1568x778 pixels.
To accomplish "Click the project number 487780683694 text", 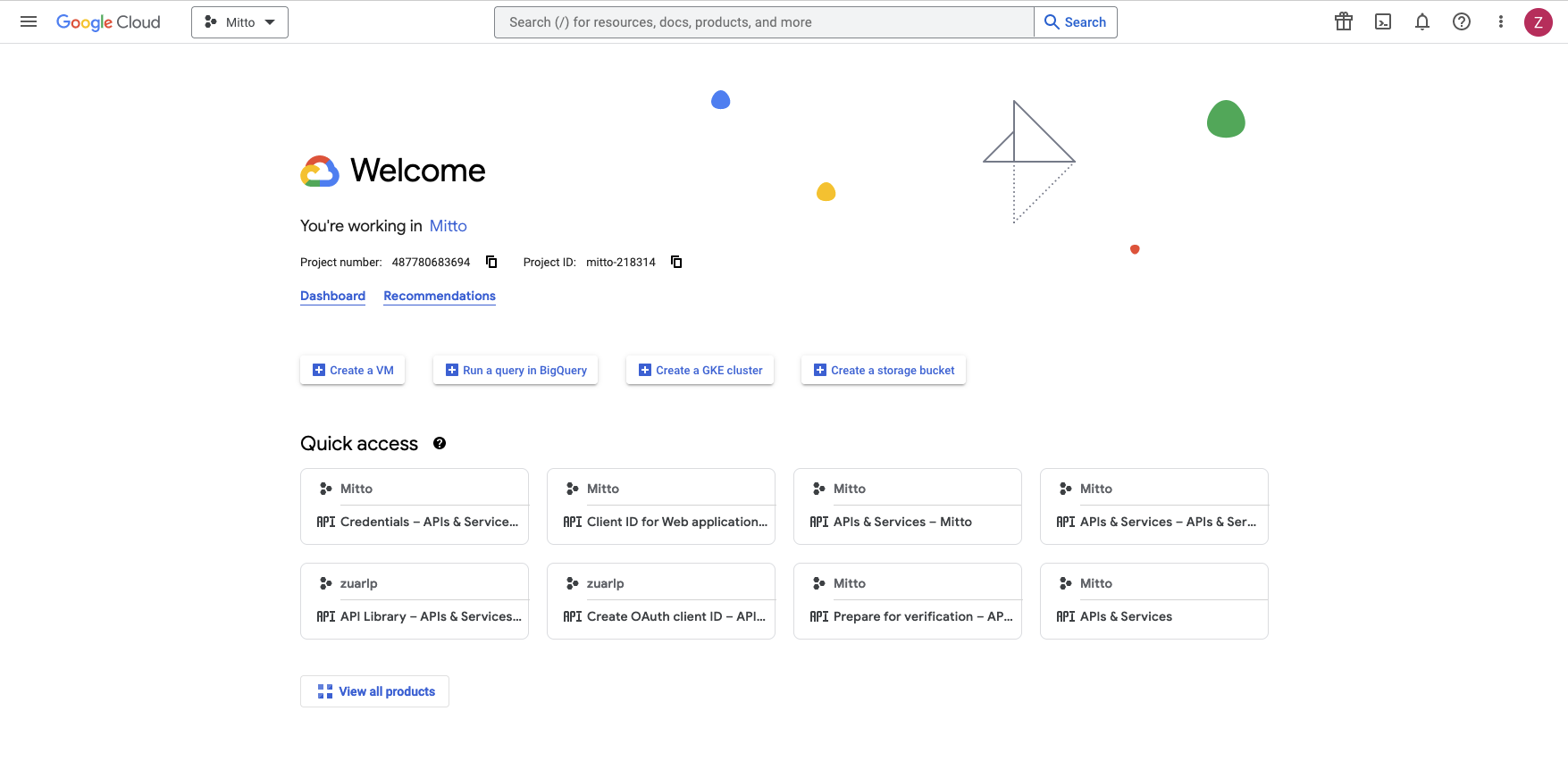I will click(x=431, y=262).
